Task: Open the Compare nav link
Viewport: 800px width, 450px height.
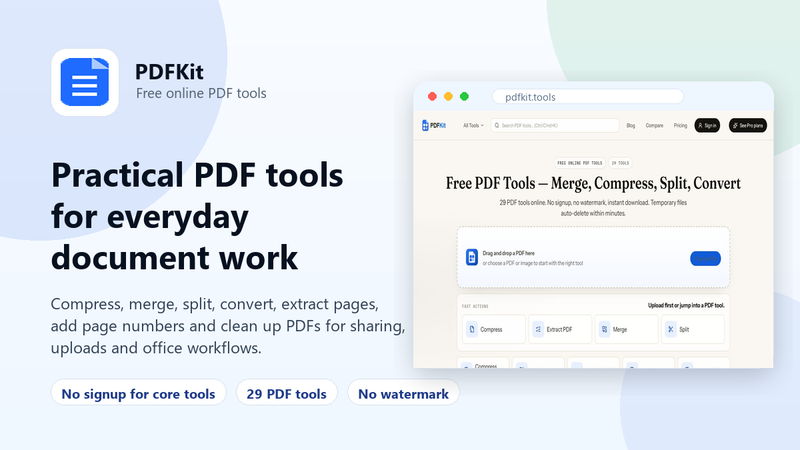Action: [655, 126]
